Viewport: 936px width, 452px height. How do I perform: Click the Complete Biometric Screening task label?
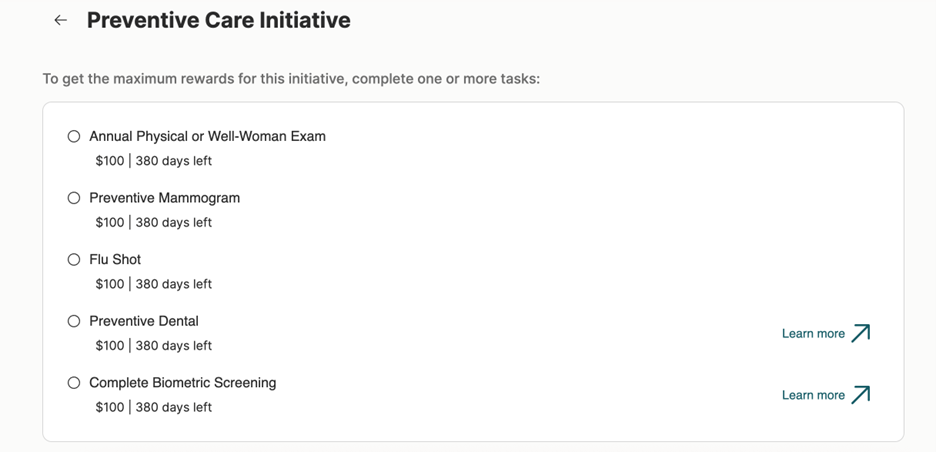(183, 383)
